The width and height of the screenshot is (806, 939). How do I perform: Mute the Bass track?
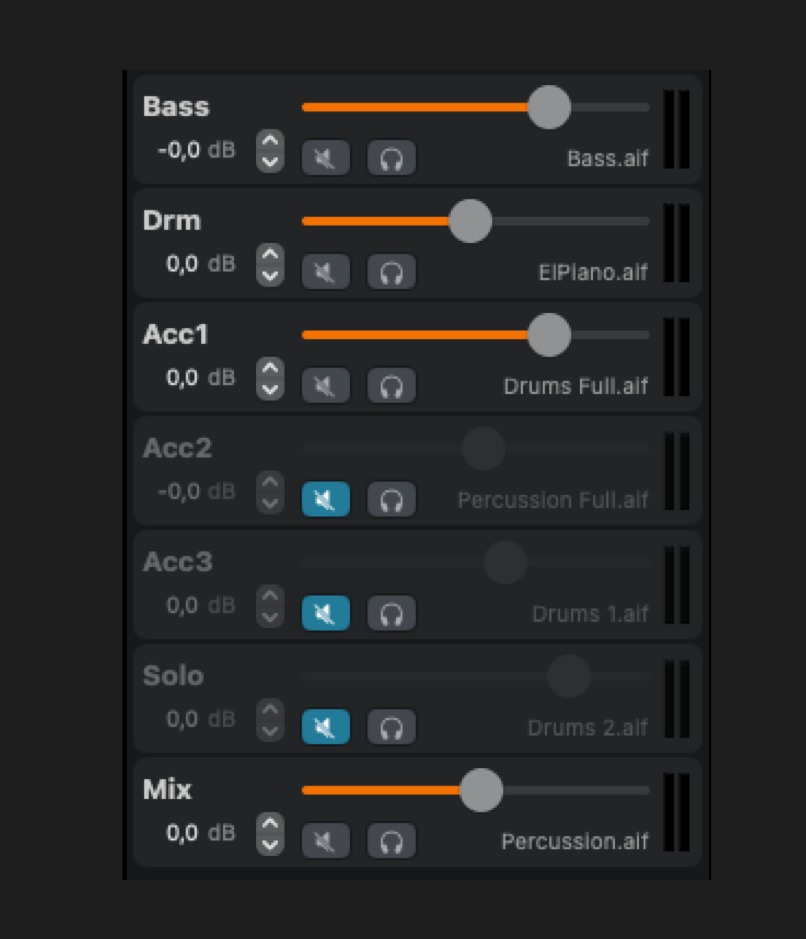point(325,158)
